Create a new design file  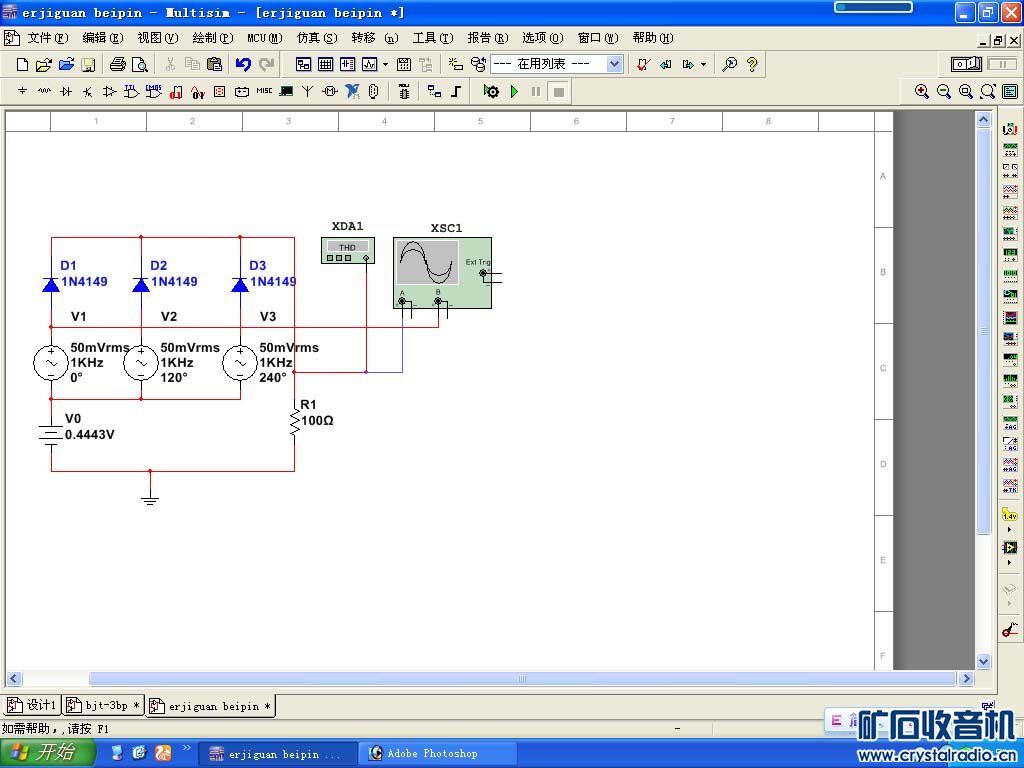coord(22,64)
